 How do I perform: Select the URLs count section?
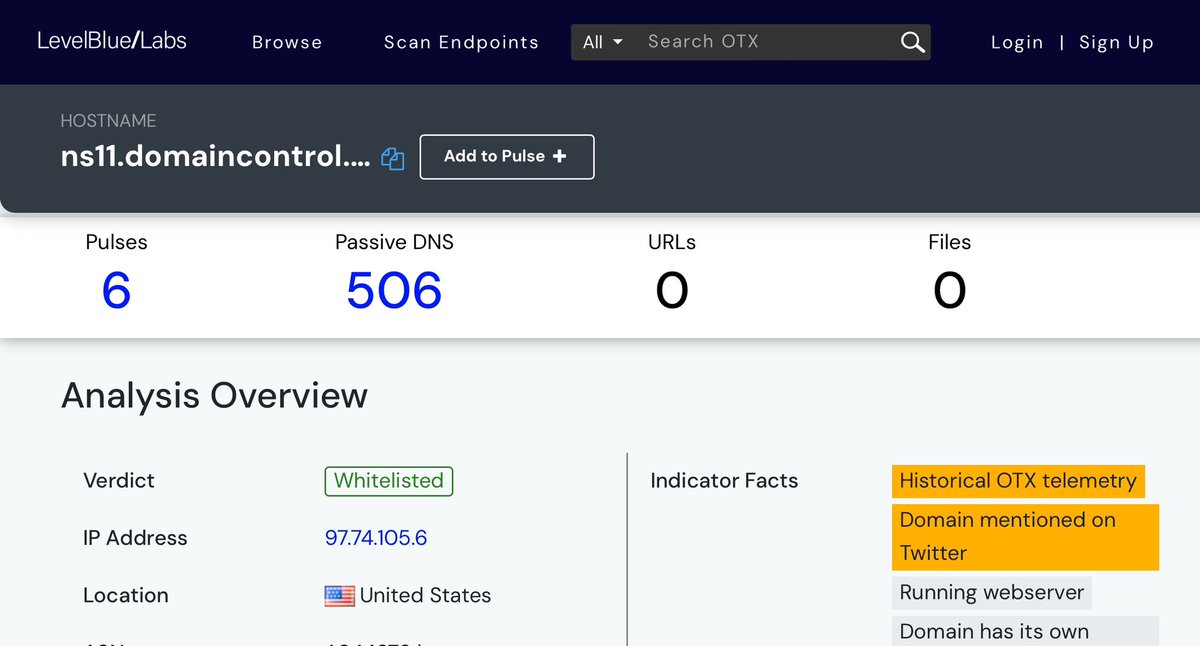tap(672, 290)
